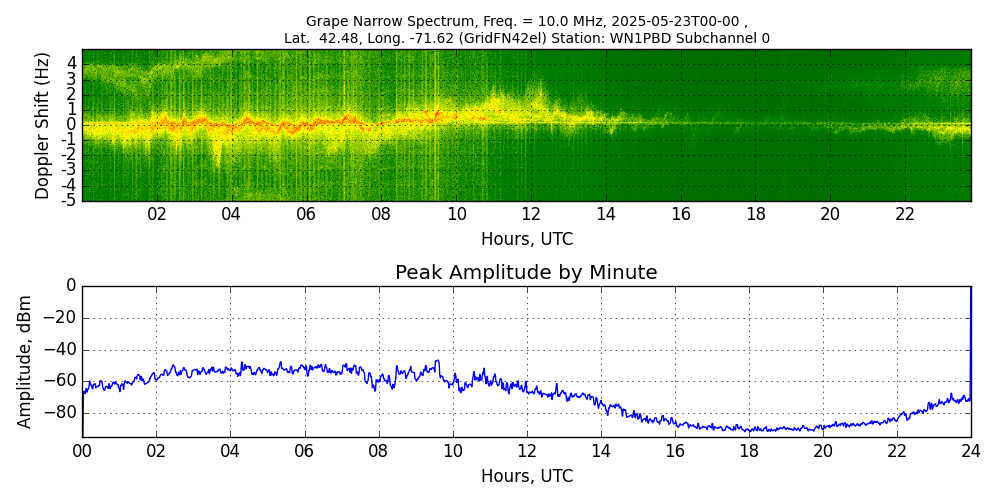The height and width of the screenshot is (500, 1000).
Task: Select the 06 hour tick under the spectrogram
Action: coord(306,215)
